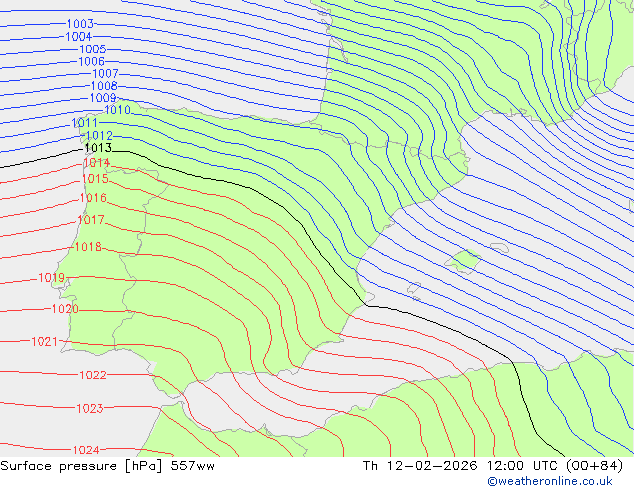The image size is (634, 490).
Task: Click the red 1019 isobar label
Action: (51, 278)
